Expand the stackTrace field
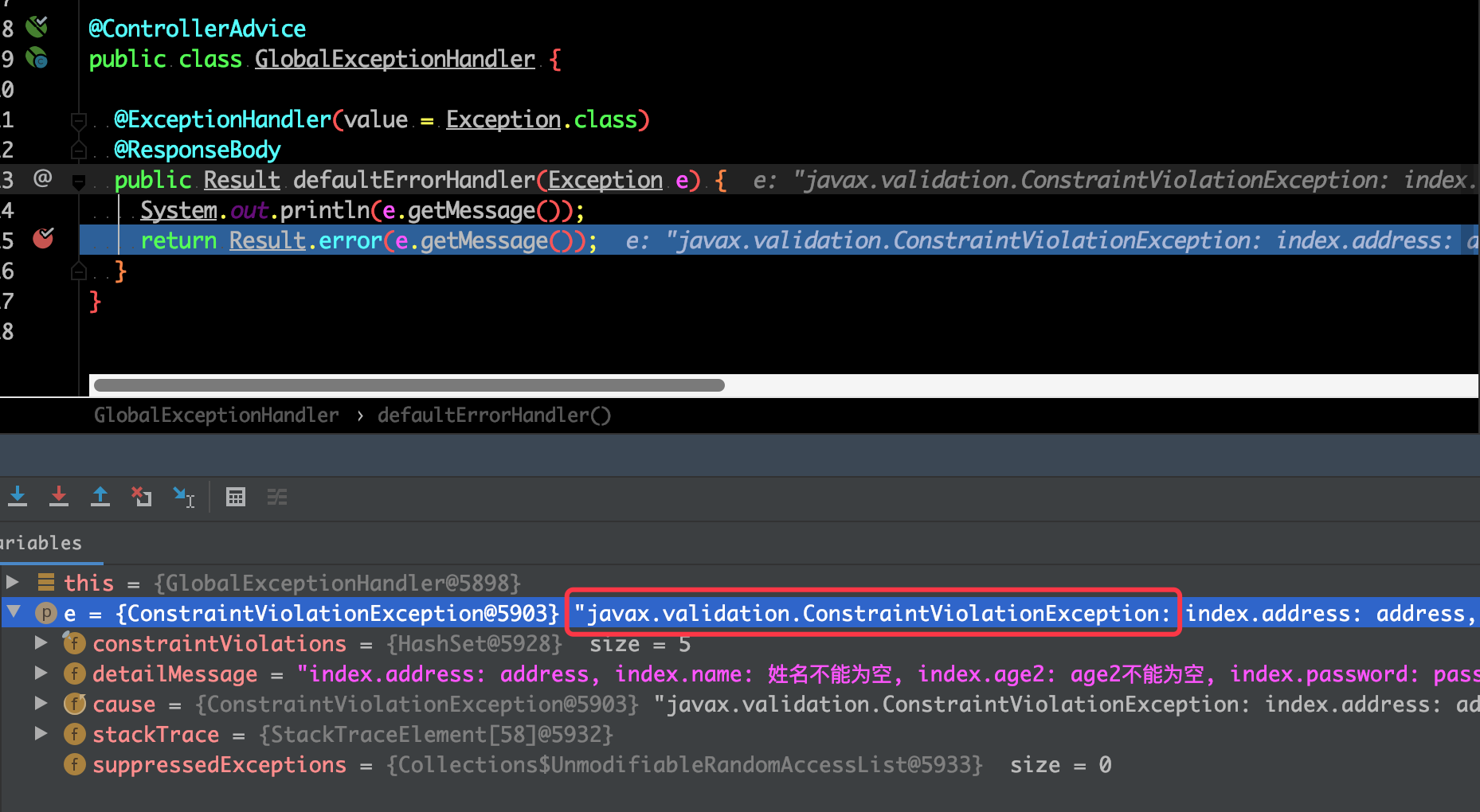1480x812 pixels. (41, 733)
